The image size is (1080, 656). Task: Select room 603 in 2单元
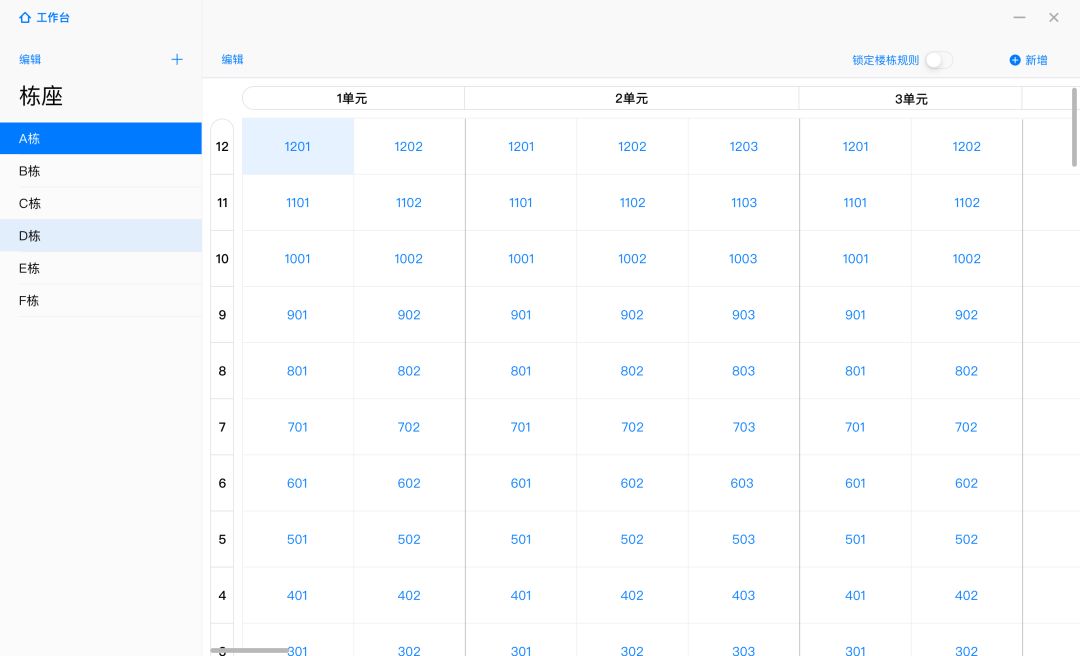click(742, 483)
